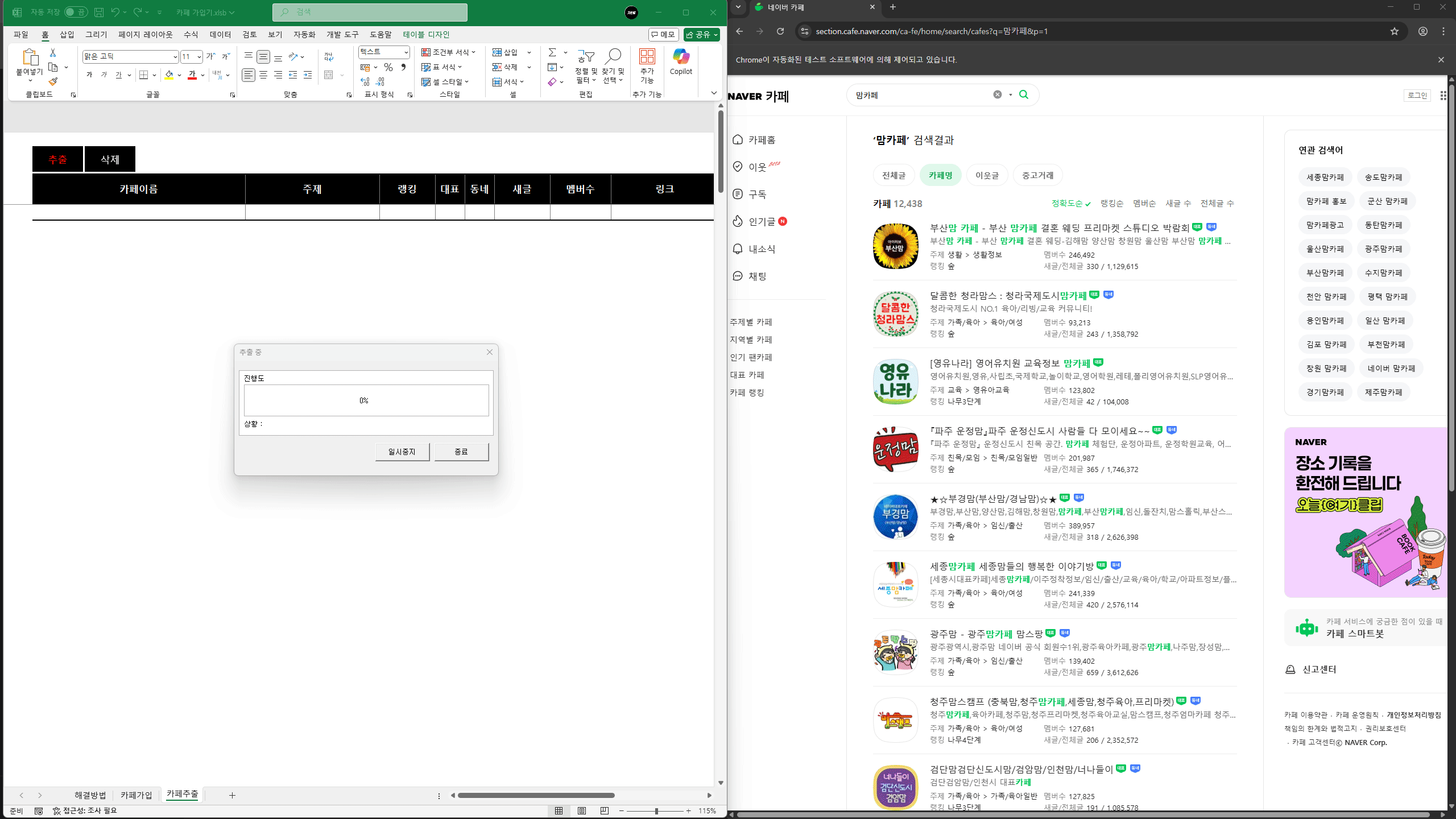1456x819 pixels.
Task: Expand the number format combo box
Action: click(406, 52)
